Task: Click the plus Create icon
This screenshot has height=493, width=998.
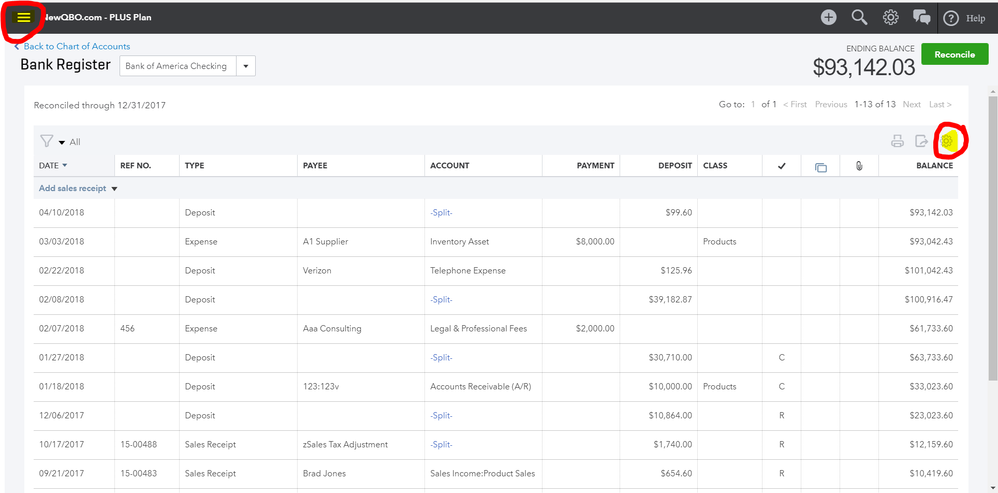Action: (x=828, y=17)
